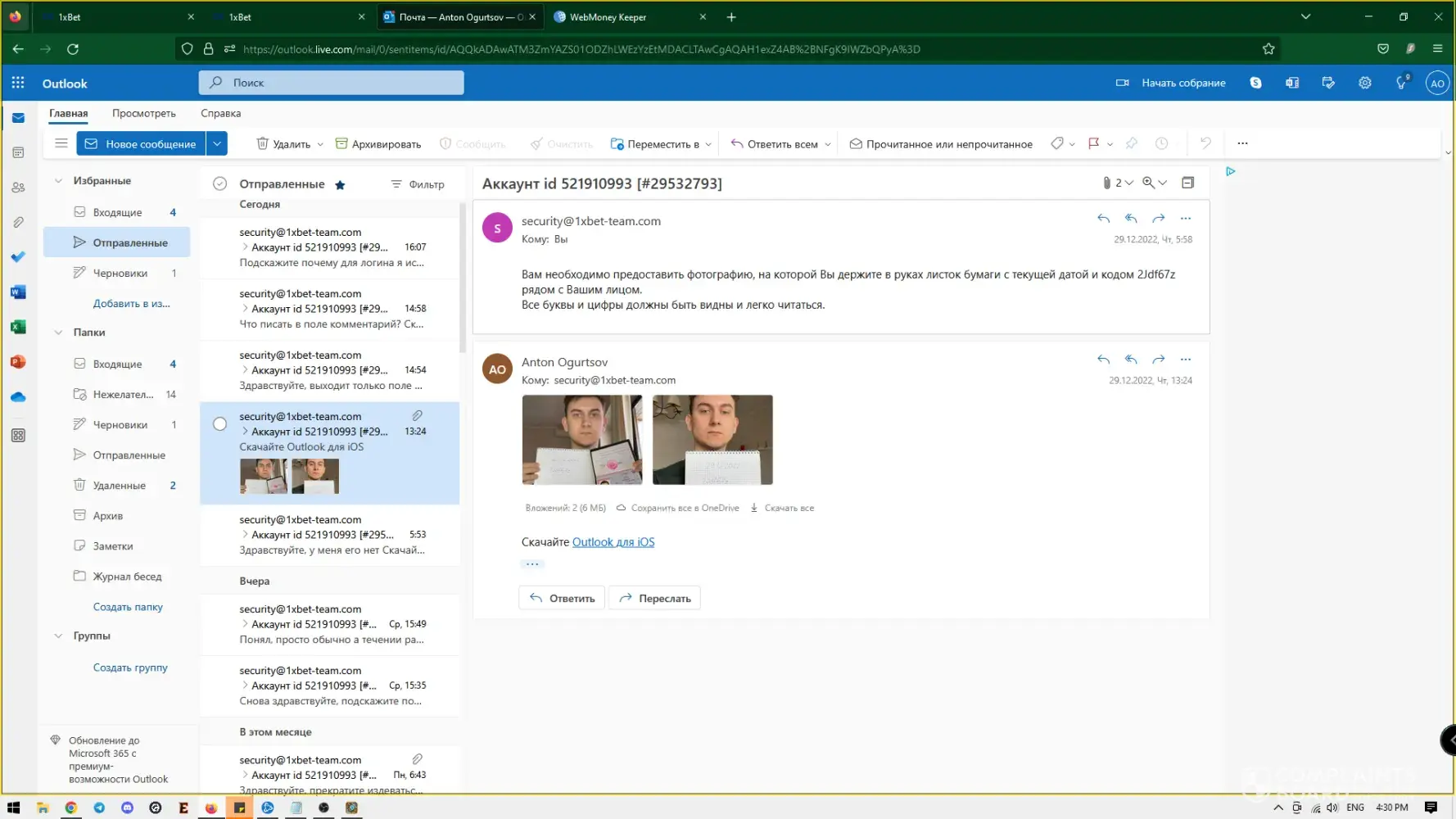
Task: Expand the Новое сообщение dropdown arrow
Action: pos(217,143)
